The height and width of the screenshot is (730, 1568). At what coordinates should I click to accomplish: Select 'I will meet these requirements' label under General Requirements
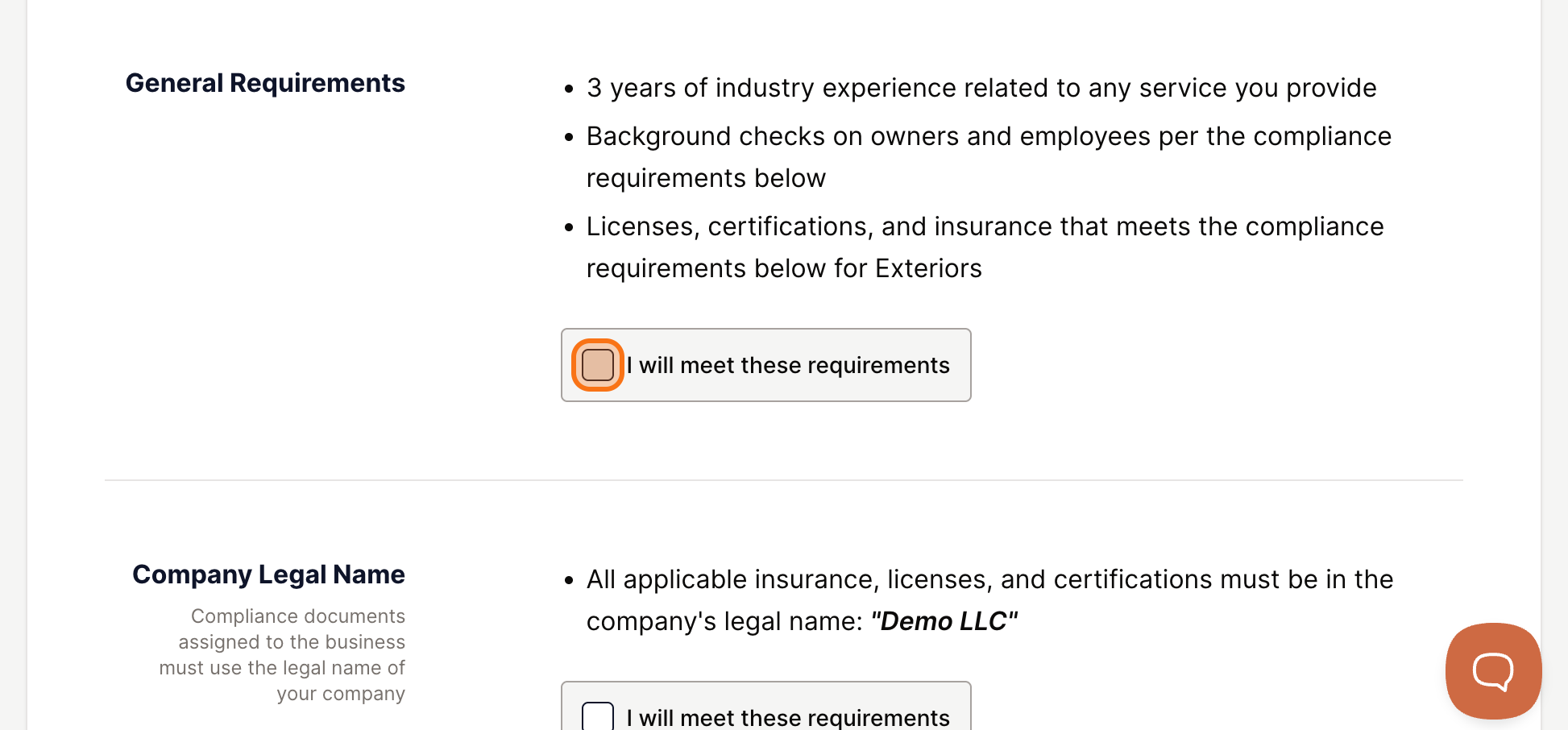(788, 365)
